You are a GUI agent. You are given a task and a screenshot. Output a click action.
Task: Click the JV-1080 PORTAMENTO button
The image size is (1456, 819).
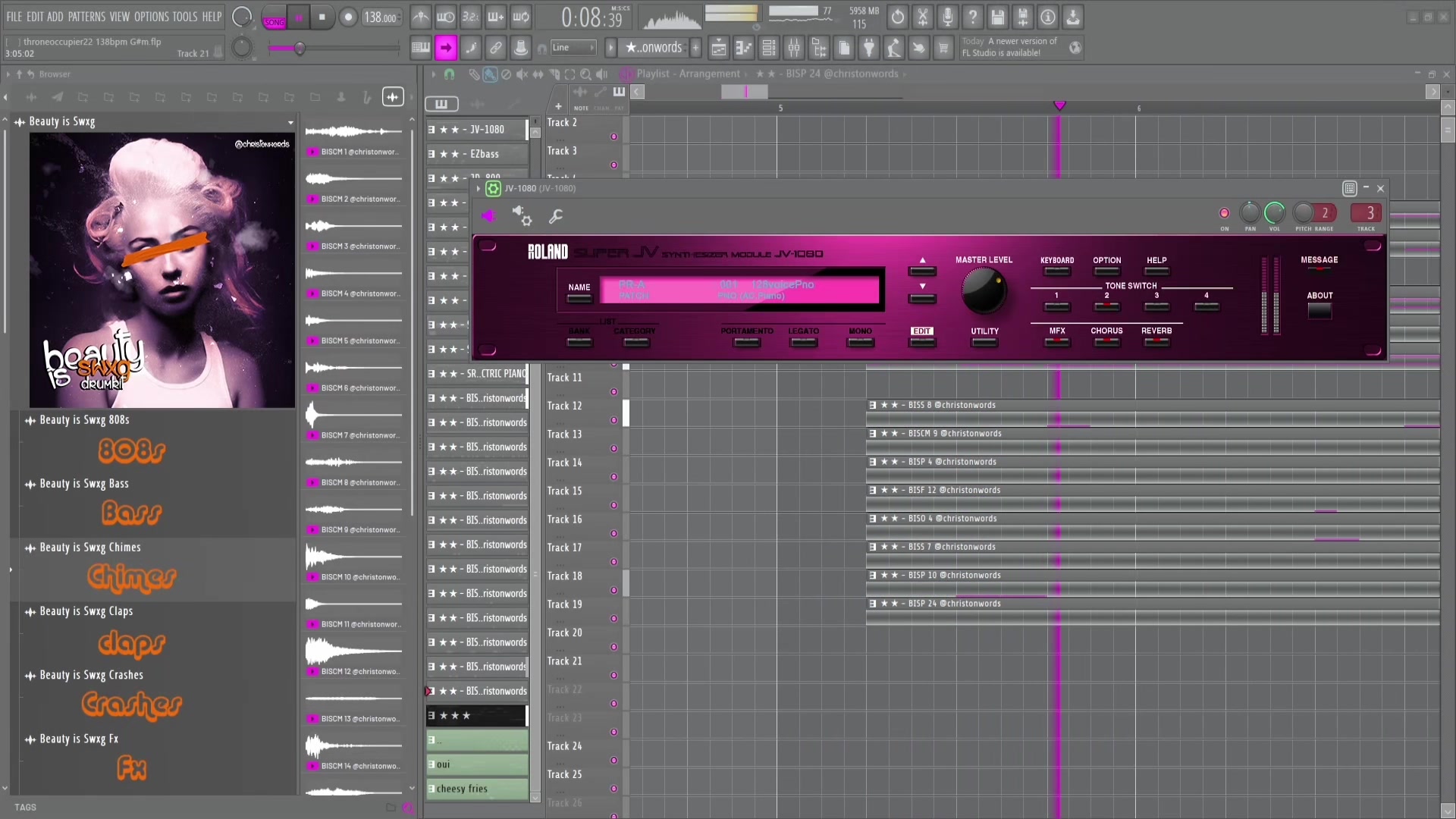point(747,342)
